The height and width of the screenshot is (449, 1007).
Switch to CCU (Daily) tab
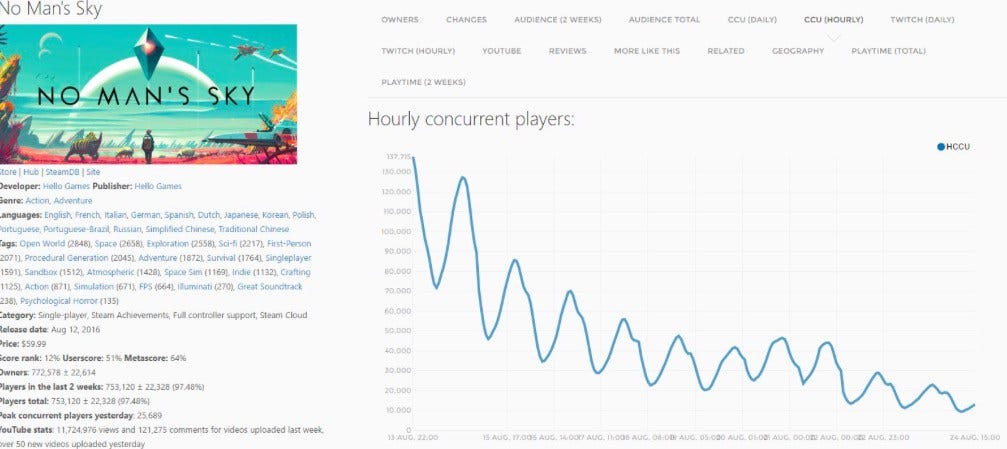(x=752, y=20)
